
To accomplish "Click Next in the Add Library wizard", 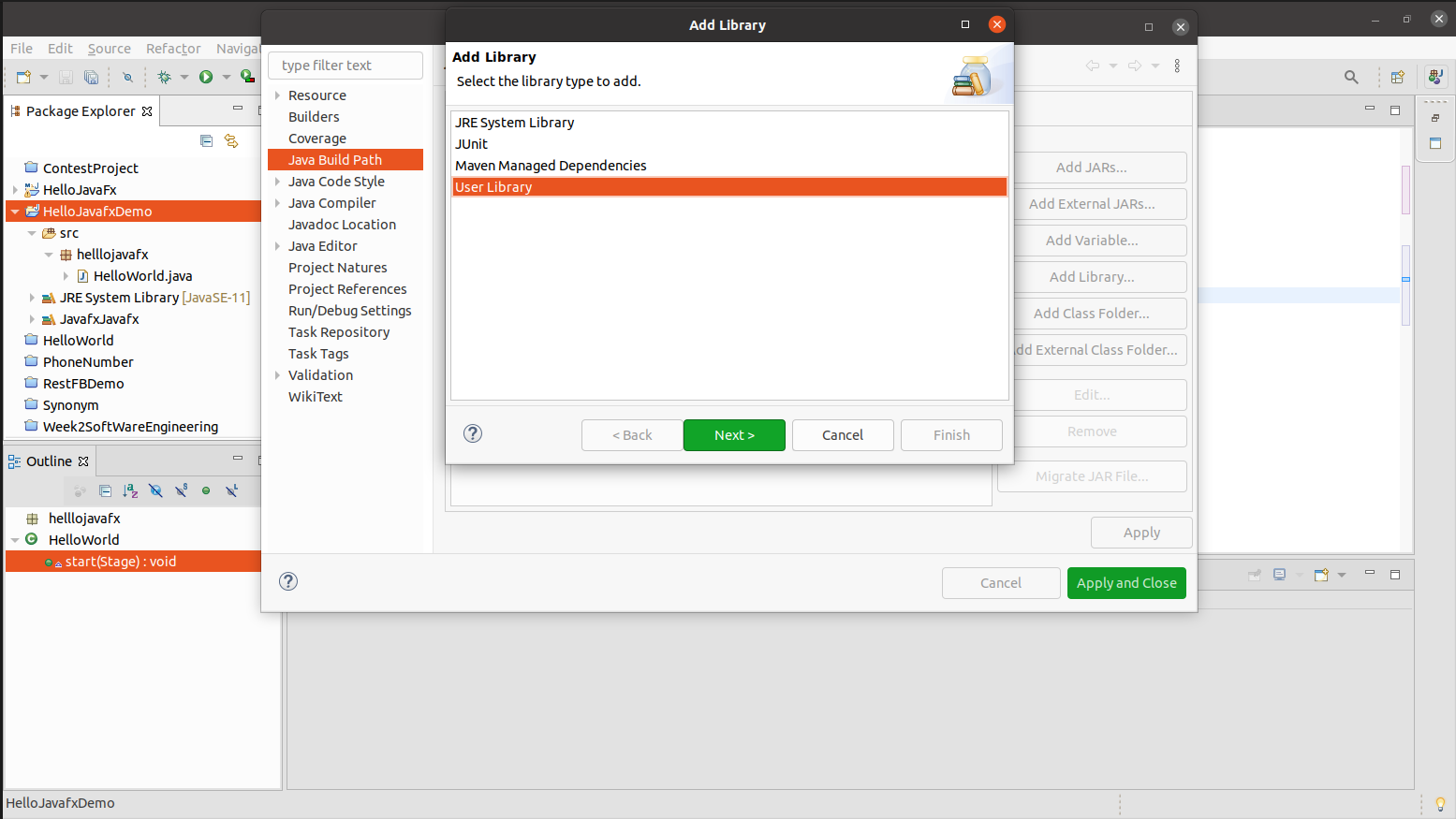I will coord(734,434).
